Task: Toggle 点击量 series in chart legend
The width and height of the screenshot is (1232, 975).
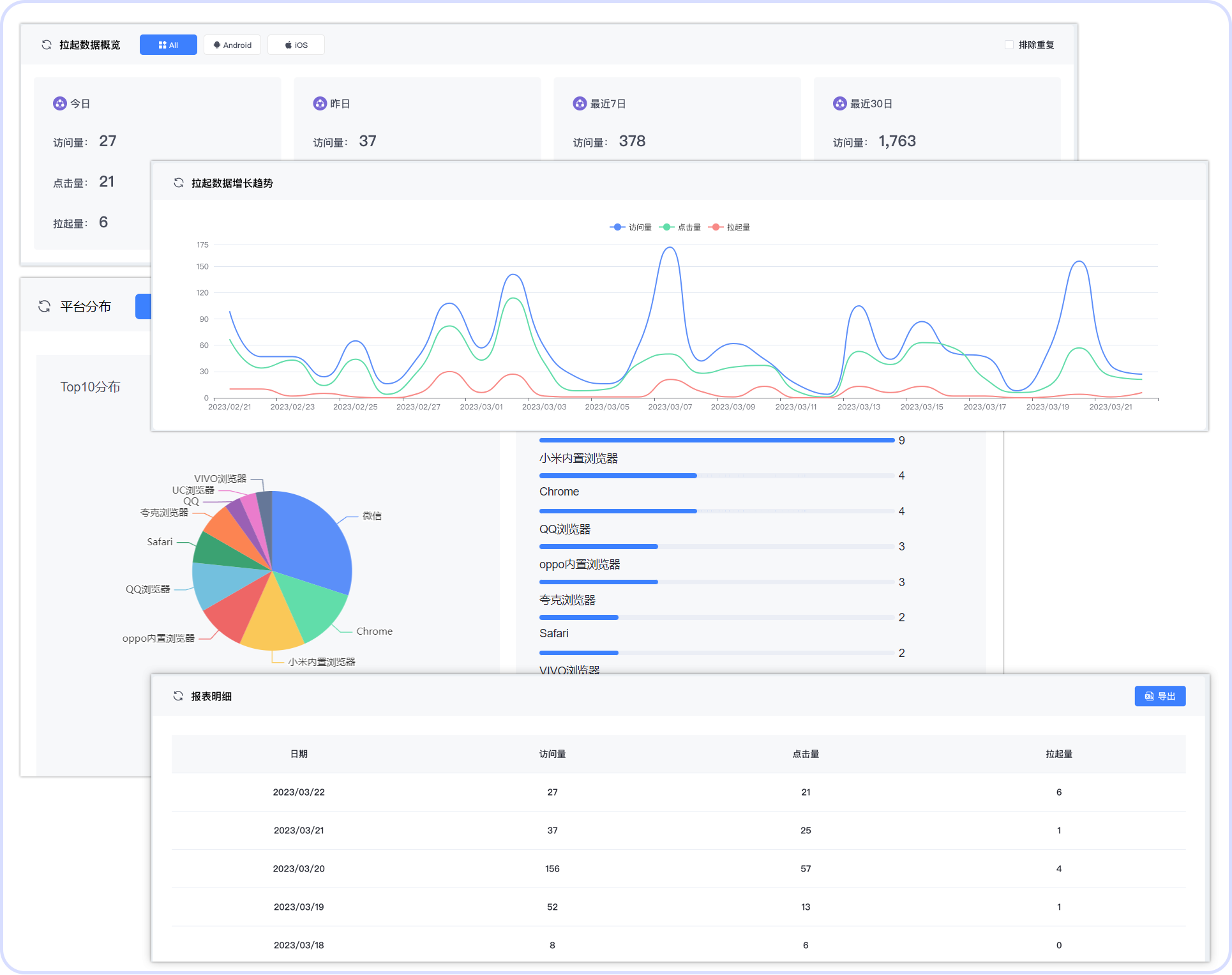Action: click(x=680, y=227)
